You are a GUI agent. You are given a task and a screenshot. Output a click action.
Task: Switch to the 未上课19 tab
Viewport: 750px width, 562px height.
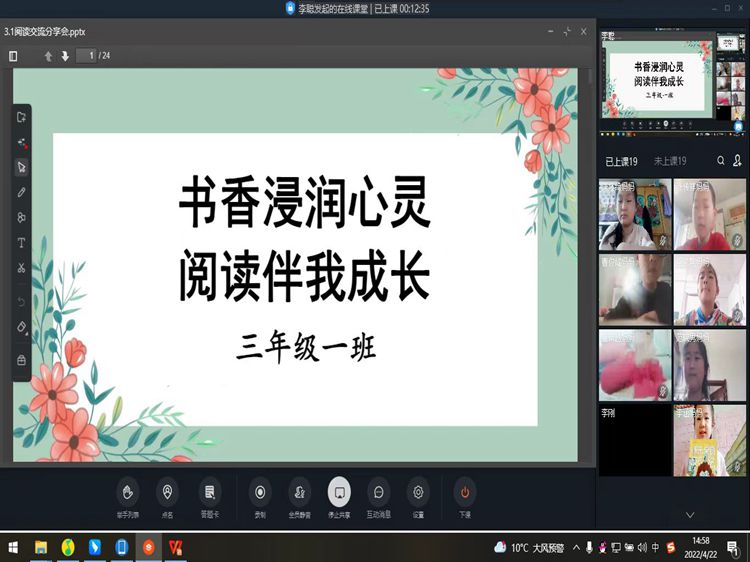click(669, 161)
